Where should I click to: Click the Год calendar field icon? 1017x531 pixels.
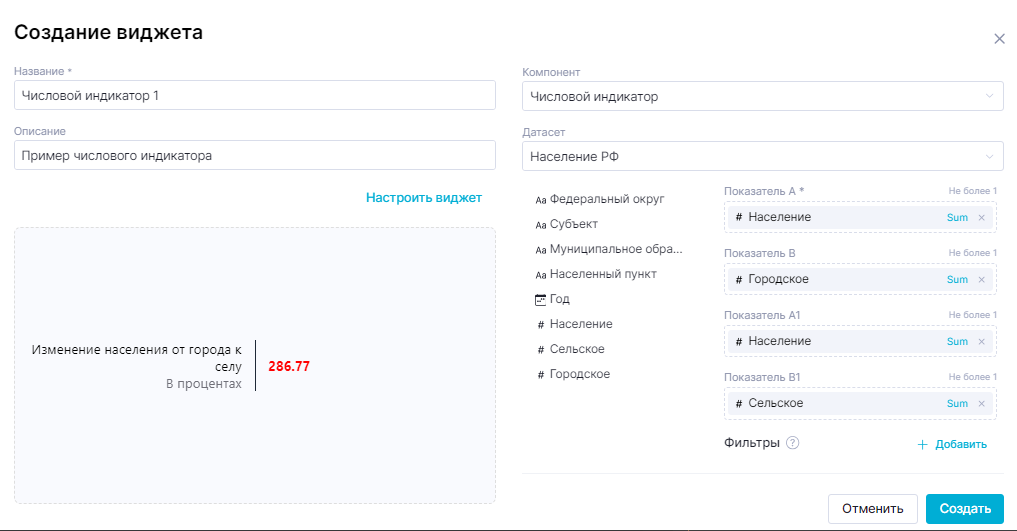coord(541,299)
